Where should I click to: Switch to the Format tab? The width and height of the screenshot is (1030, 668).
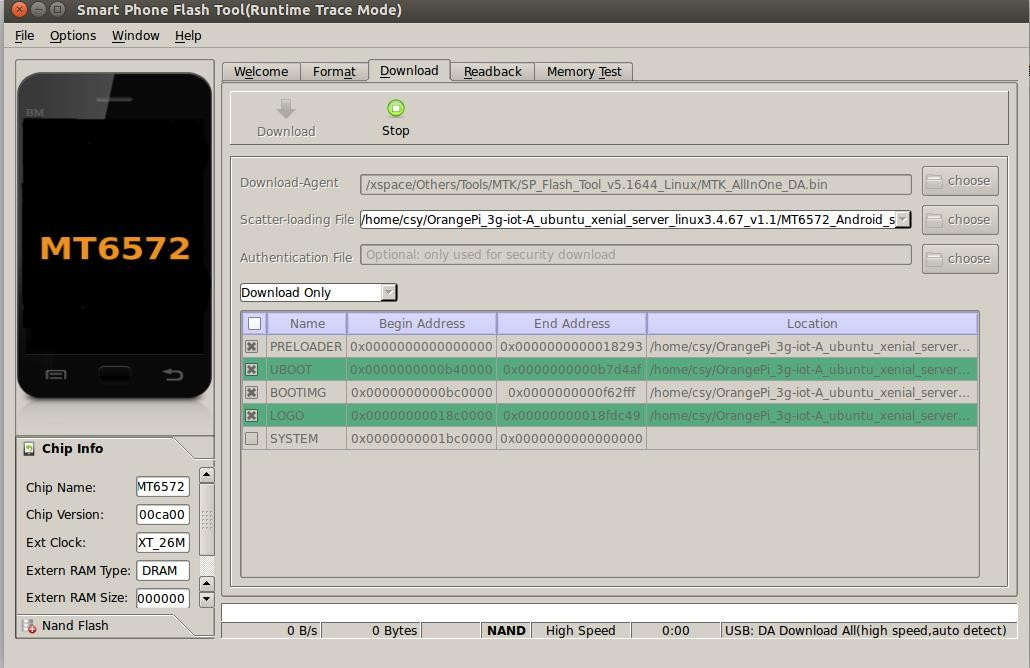334,72
